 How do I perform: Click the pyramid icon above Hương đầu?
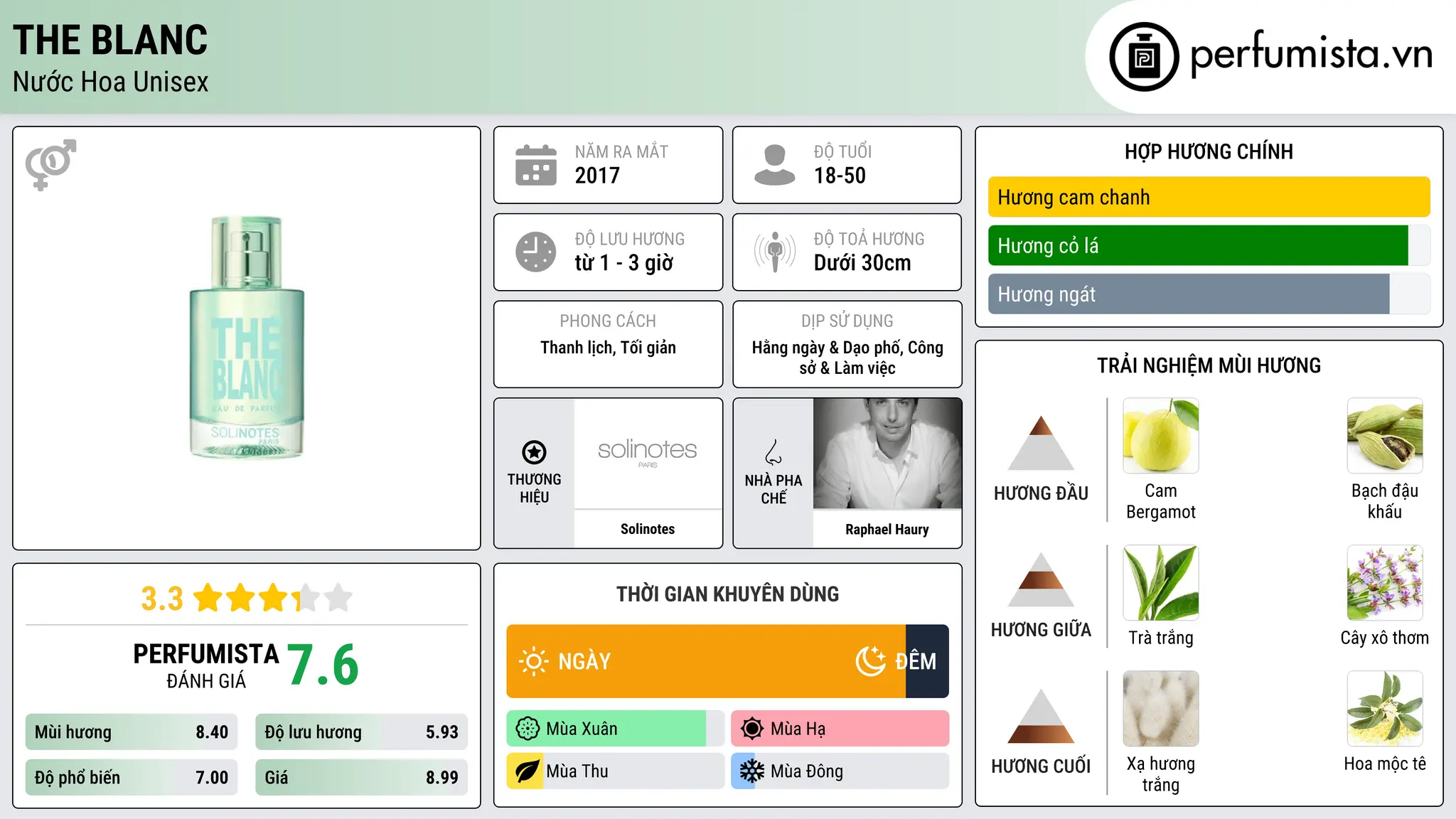point(1042,443)
